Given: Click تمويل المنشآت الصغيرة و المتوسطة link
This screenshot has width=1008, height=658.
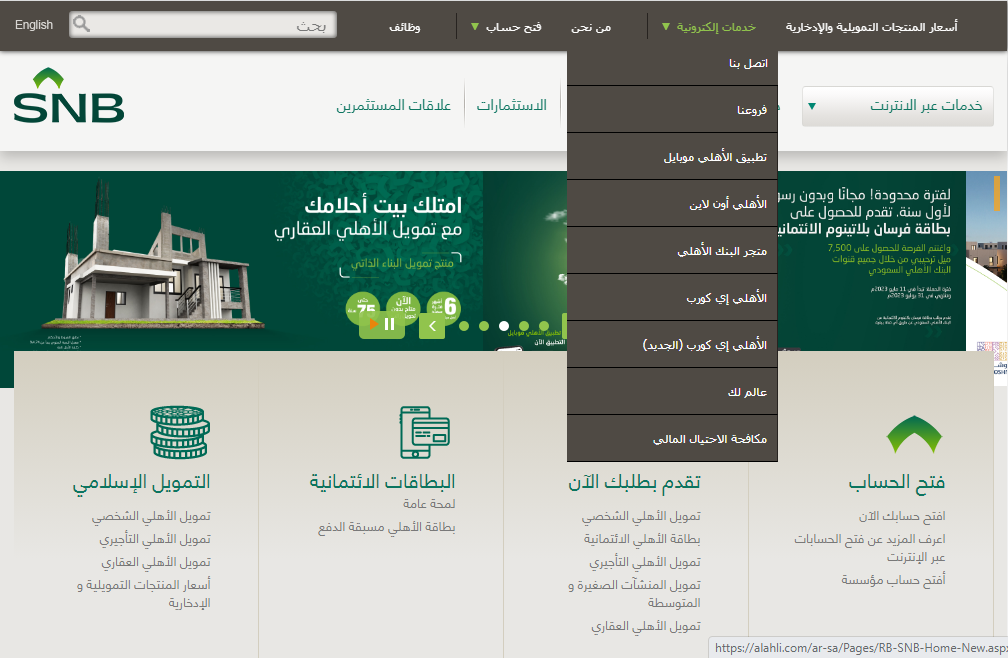Looking at the screenshot, I should [x=634, y=594].
